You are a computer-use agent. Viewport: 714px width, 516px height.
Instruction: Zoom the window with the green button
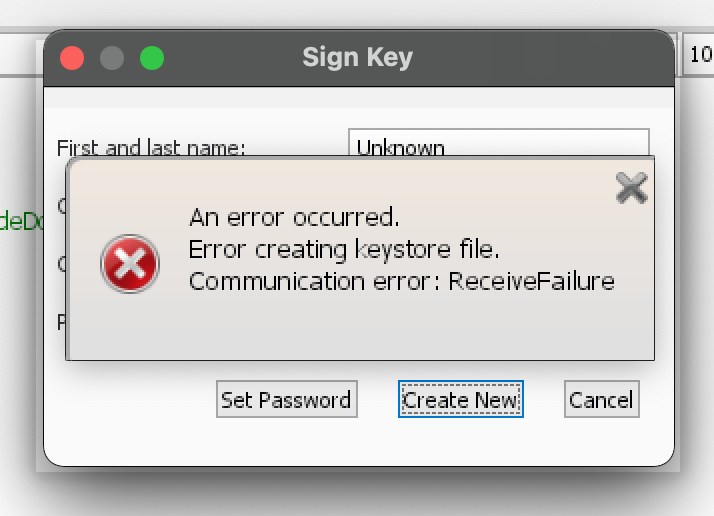[152, 58]
